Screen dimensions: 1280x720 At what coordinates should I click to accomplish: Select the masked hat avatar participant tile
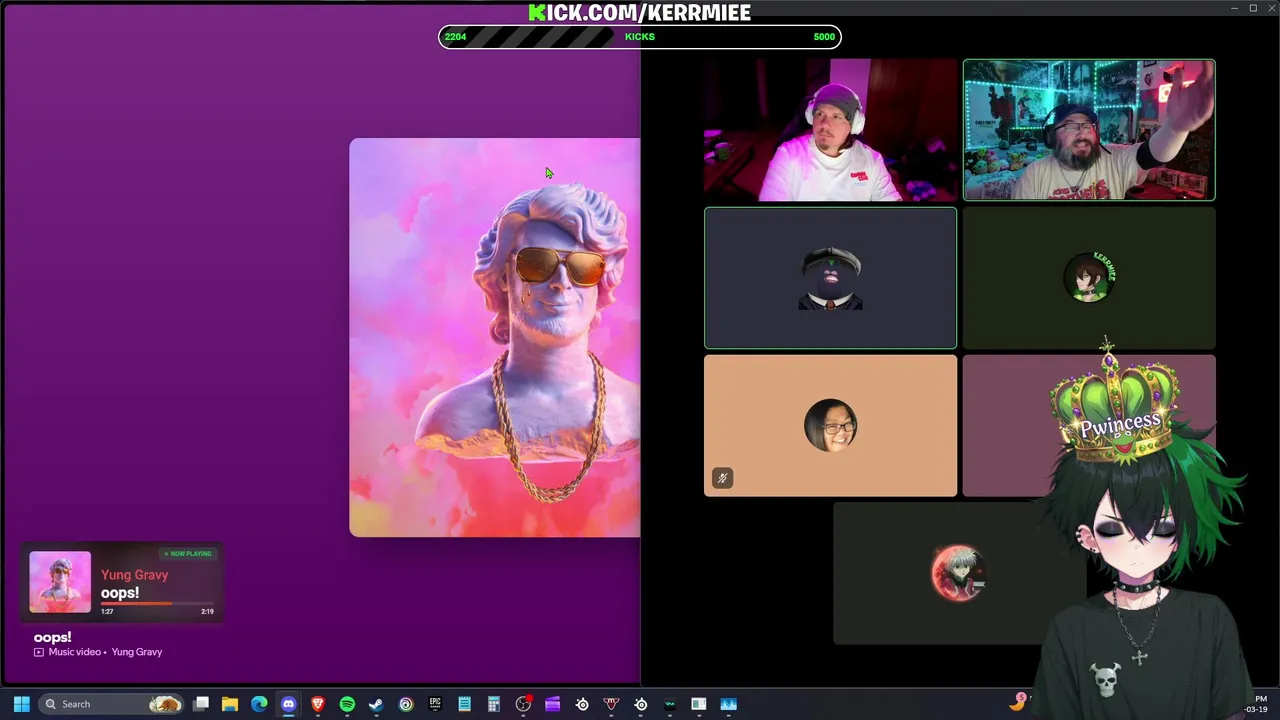point(830,278)
